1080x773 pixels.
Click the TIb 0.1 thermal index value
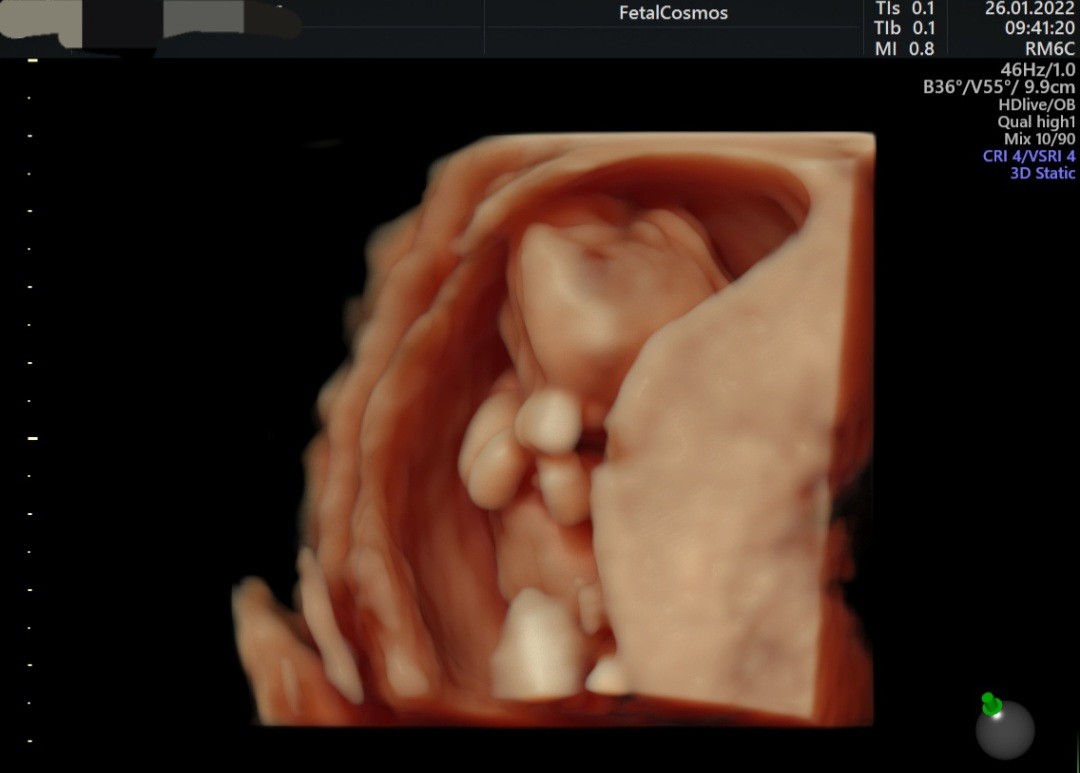904,28
